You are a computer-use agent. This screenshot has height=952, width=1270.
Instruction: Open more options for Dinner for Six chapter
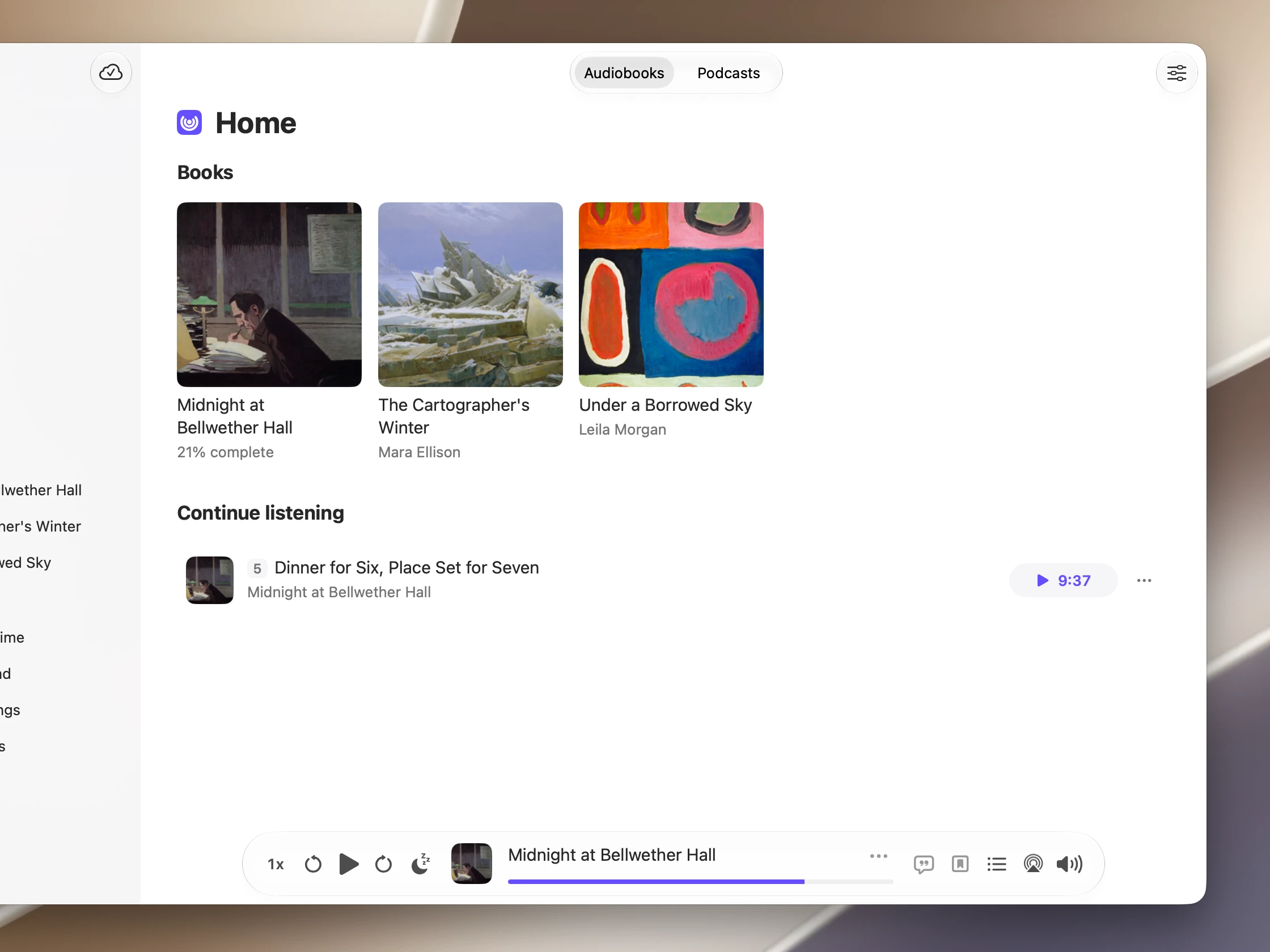point(1144,580)
